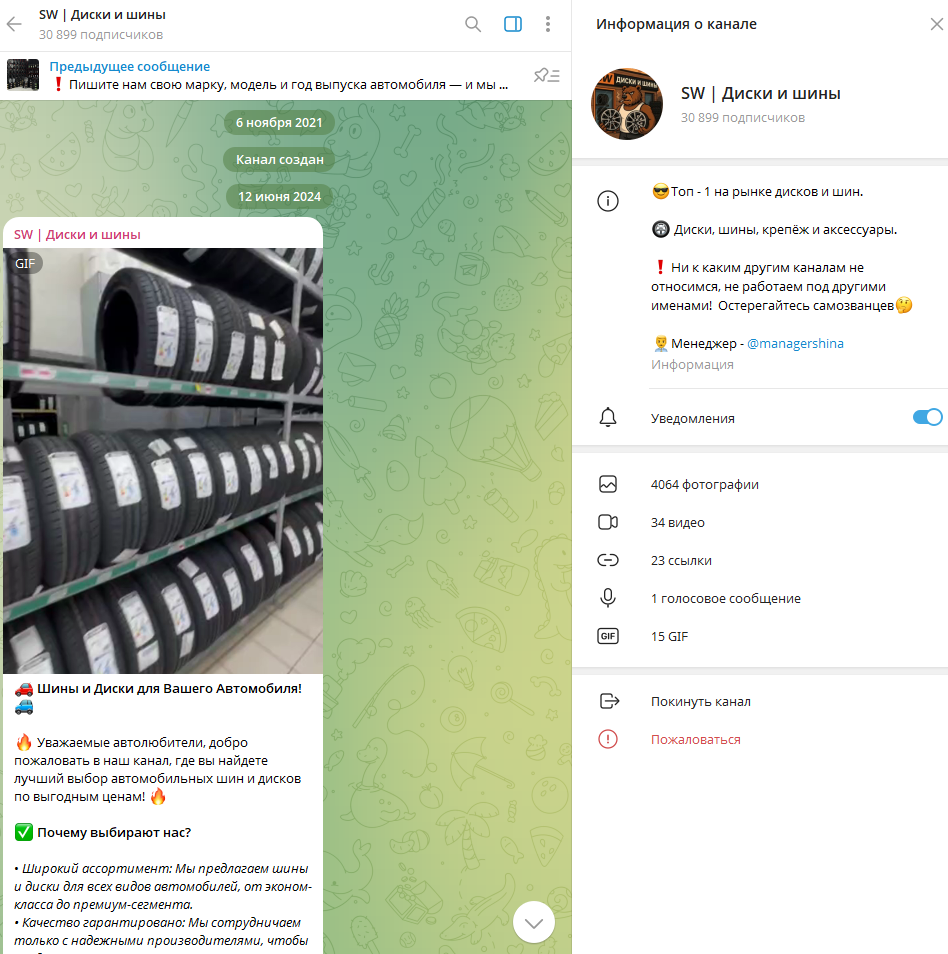Toggle the right info sidebar panel icon
Screen dimensions: 948x954
513,25
